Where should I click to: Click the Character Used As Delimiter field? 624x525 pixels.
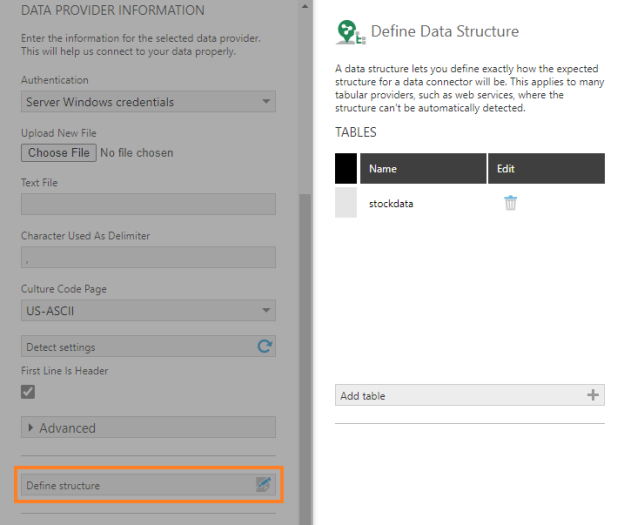pyautogui.click(x=148, y=257)
